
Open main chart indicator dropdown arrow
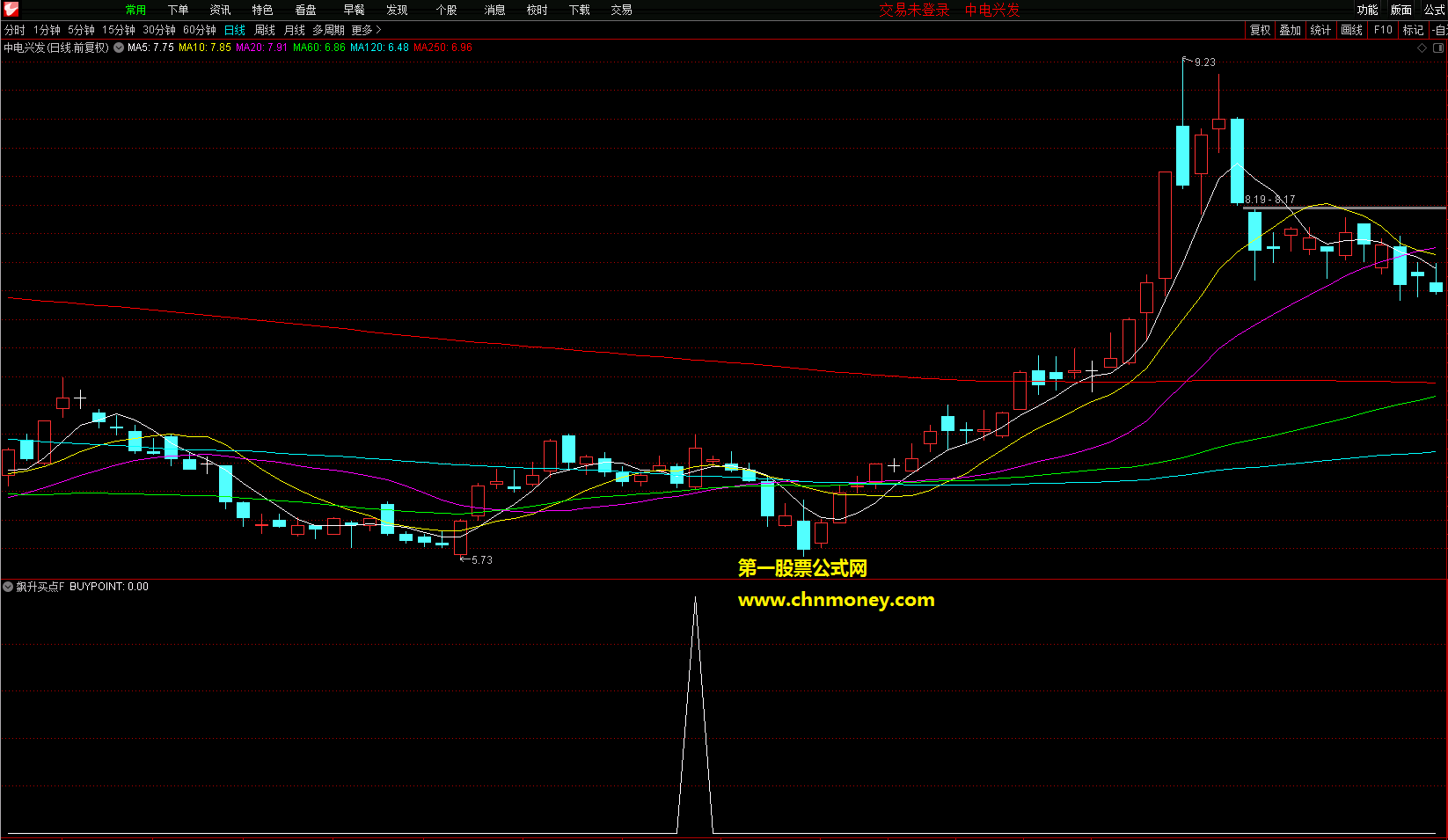point(119,47)
